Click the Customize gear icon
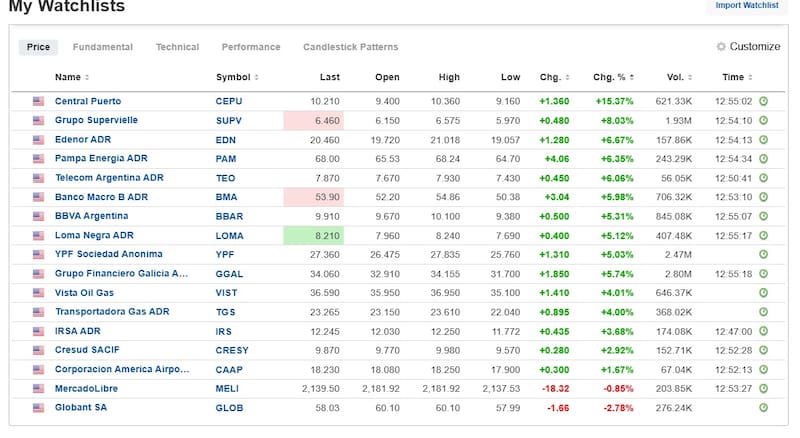The width and height of the screenshot is (800, 438). (721, 47)
